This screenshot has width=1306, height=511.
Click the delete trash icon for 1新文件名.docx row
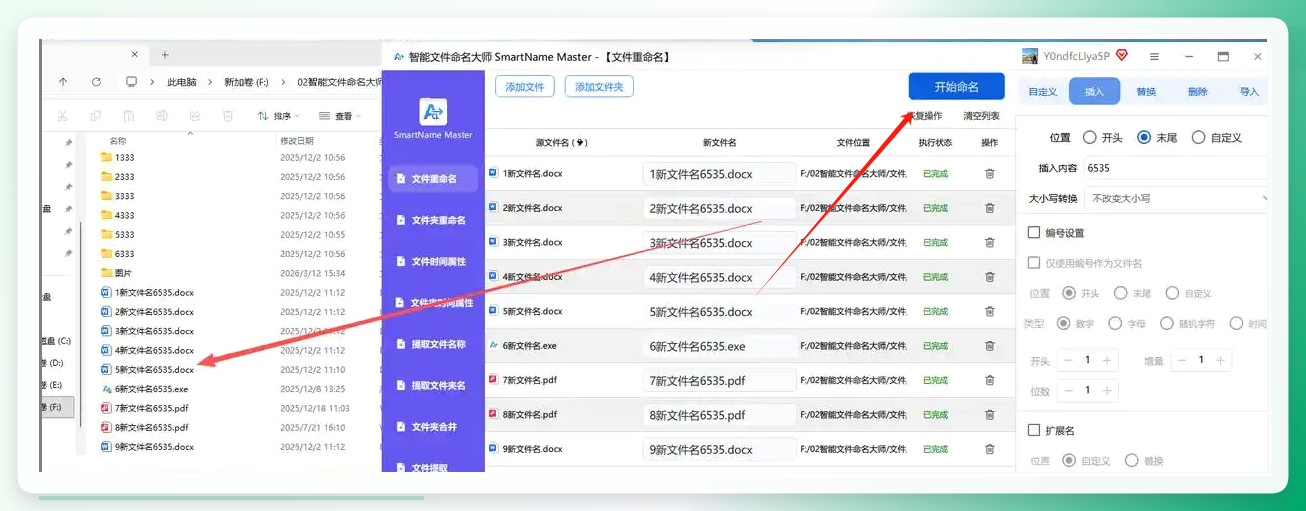(x=989, y=174)
